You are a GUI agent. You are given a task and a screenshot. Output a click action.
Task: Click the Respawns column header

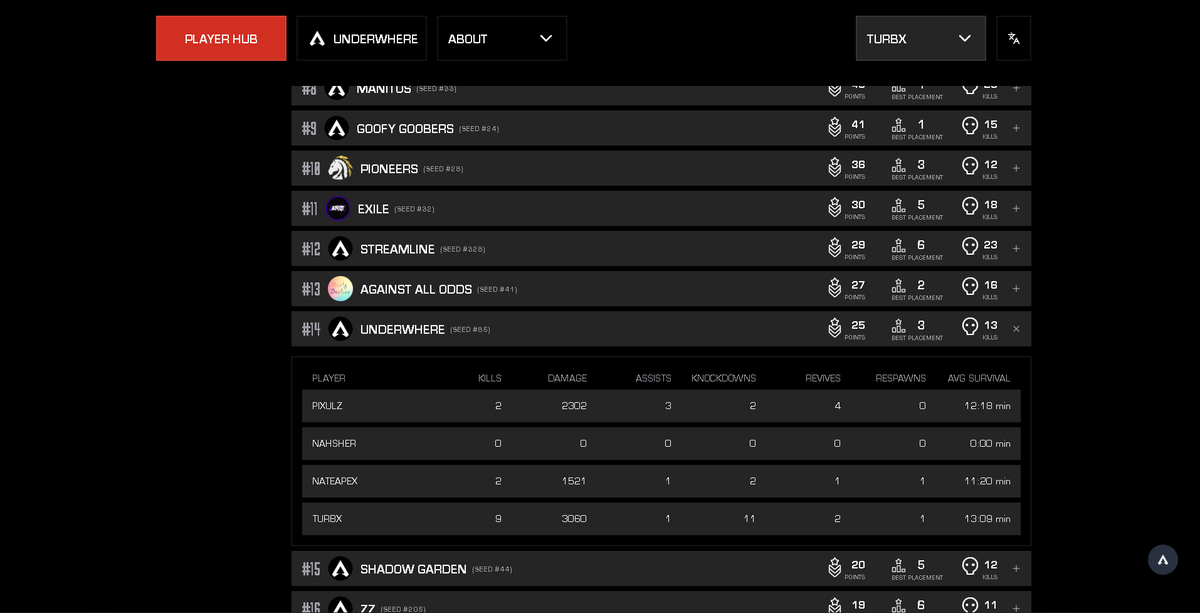(900, 378)
